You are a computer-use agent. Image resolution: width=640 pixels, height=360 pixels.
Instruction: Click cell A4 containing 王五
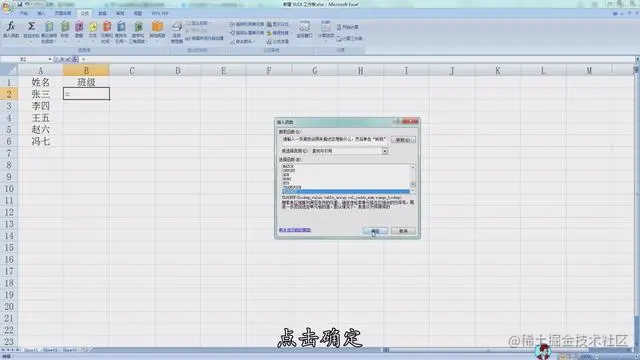40,118
